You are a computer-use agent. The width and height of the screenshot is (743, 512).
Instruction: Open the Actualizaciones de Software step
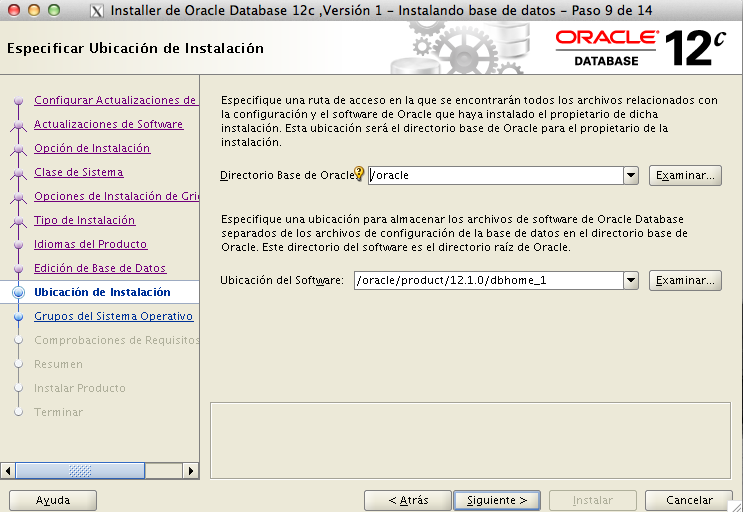109,124
